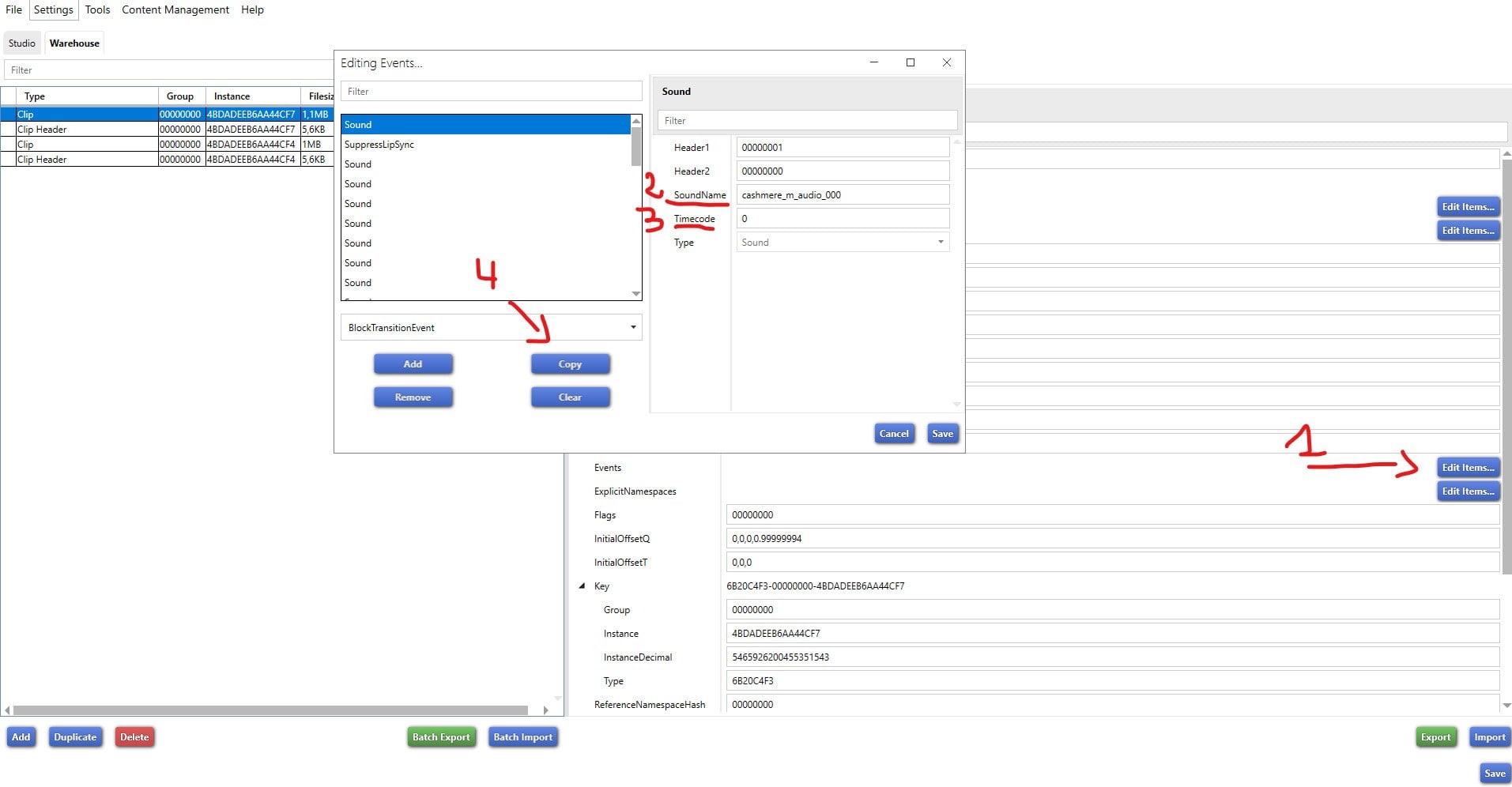Screen dimensions: 1512x787
Task: Edit the InstanceDecimal field
Action: [x=1112, y=657]
